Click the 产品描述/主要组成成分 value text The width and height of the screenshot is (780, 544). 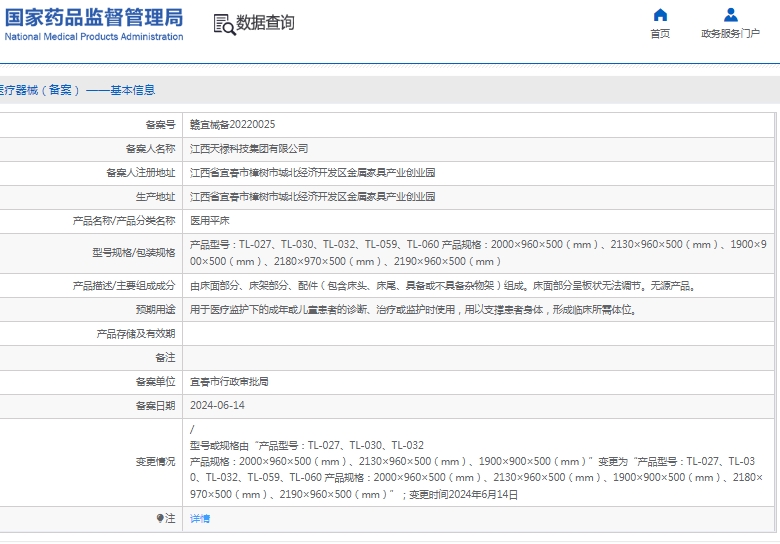[x=442, y=285]
